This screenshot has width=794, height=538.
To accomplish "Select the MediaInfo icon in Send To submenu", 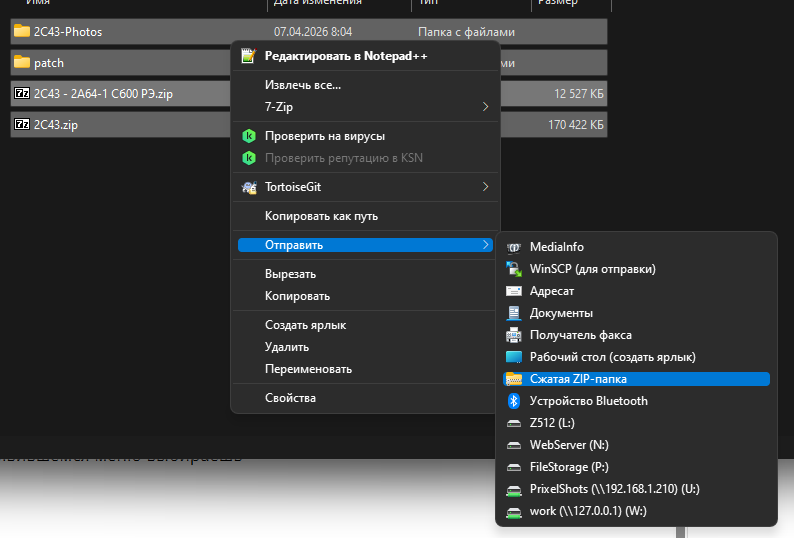I will tap(514, 247).
